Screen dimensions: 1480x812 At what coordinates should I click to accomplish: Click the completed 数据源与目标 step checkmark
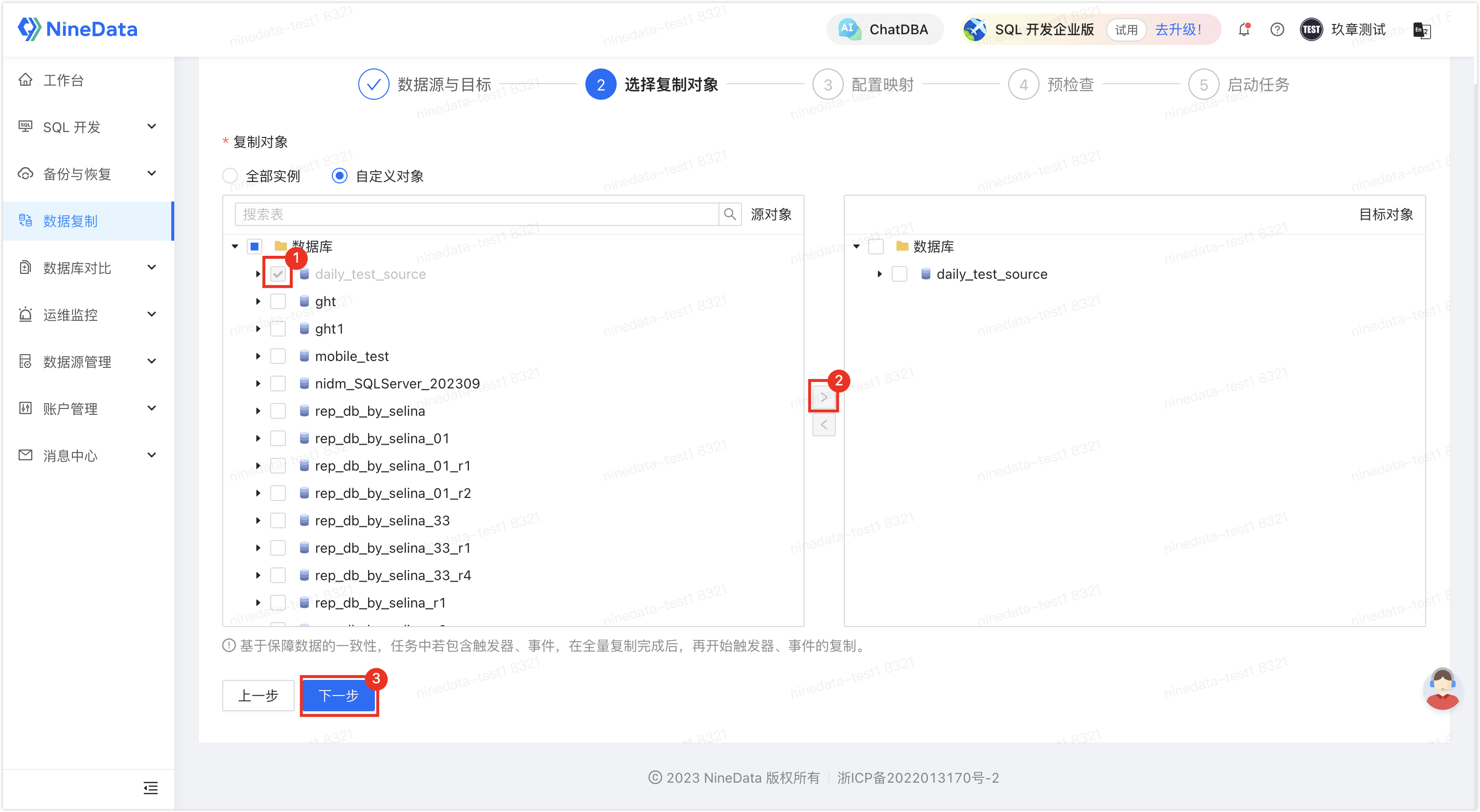coord(373,85)
